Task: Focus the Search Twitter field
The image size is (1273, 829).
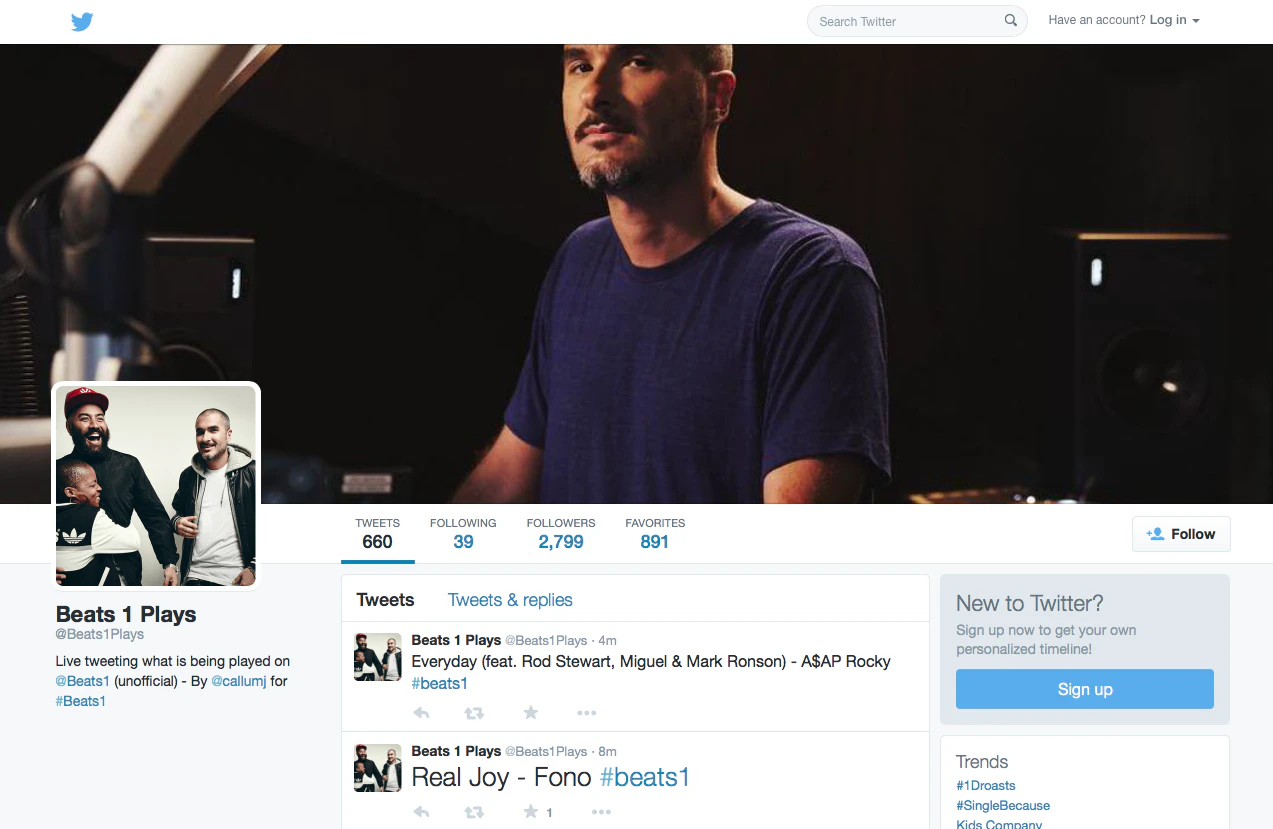Action: [917, 21]
